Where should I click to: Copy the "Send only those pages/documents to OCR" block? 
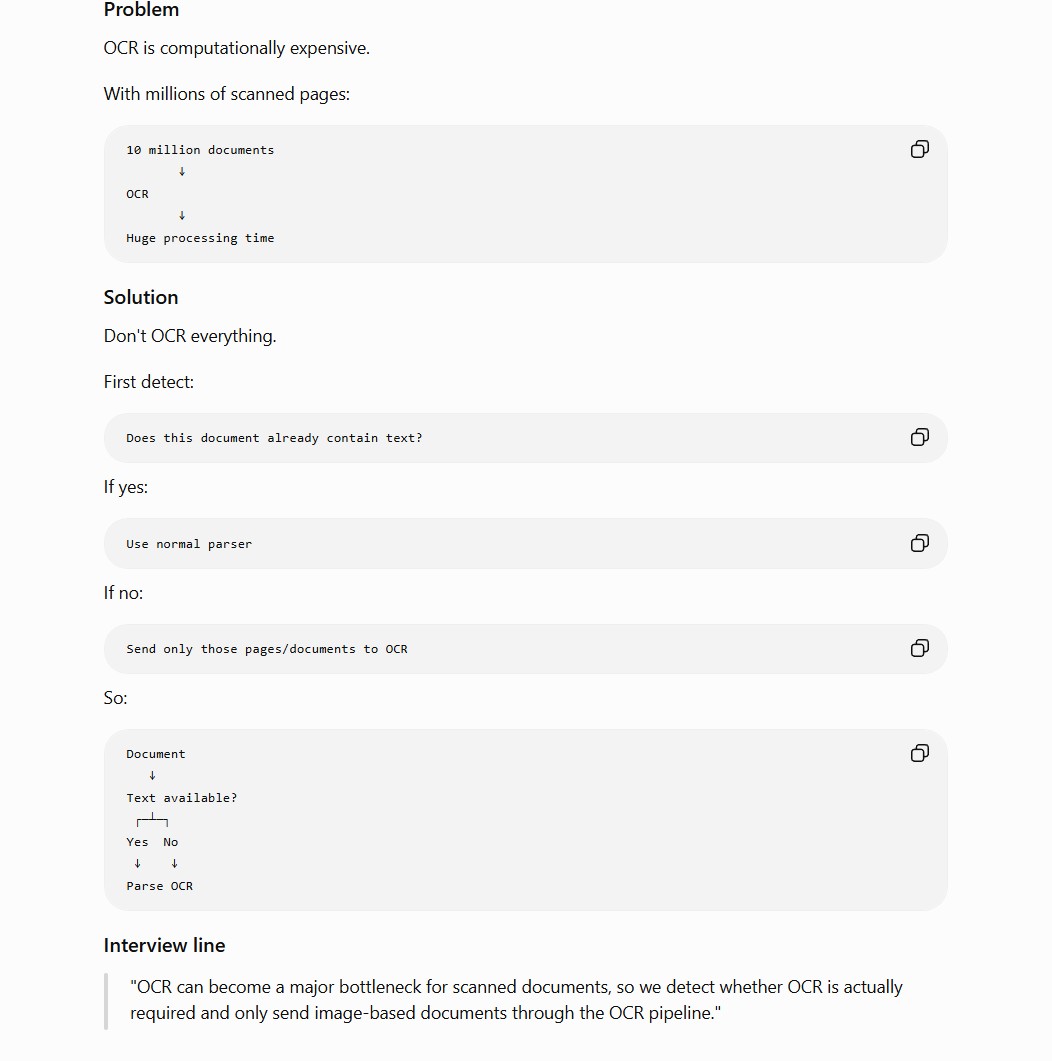[x=919, y=648]
